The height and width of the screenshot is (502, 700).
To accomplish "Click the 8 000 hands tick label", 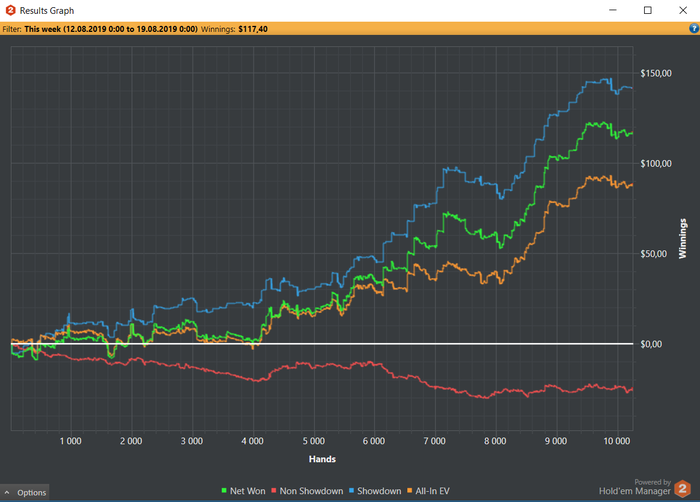I will (496, 441).
